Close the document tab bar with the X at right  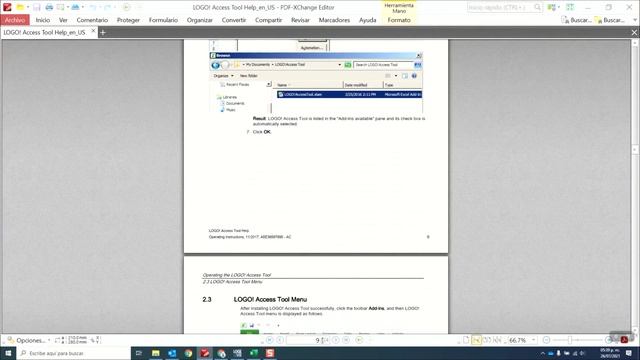click(634, 33)
